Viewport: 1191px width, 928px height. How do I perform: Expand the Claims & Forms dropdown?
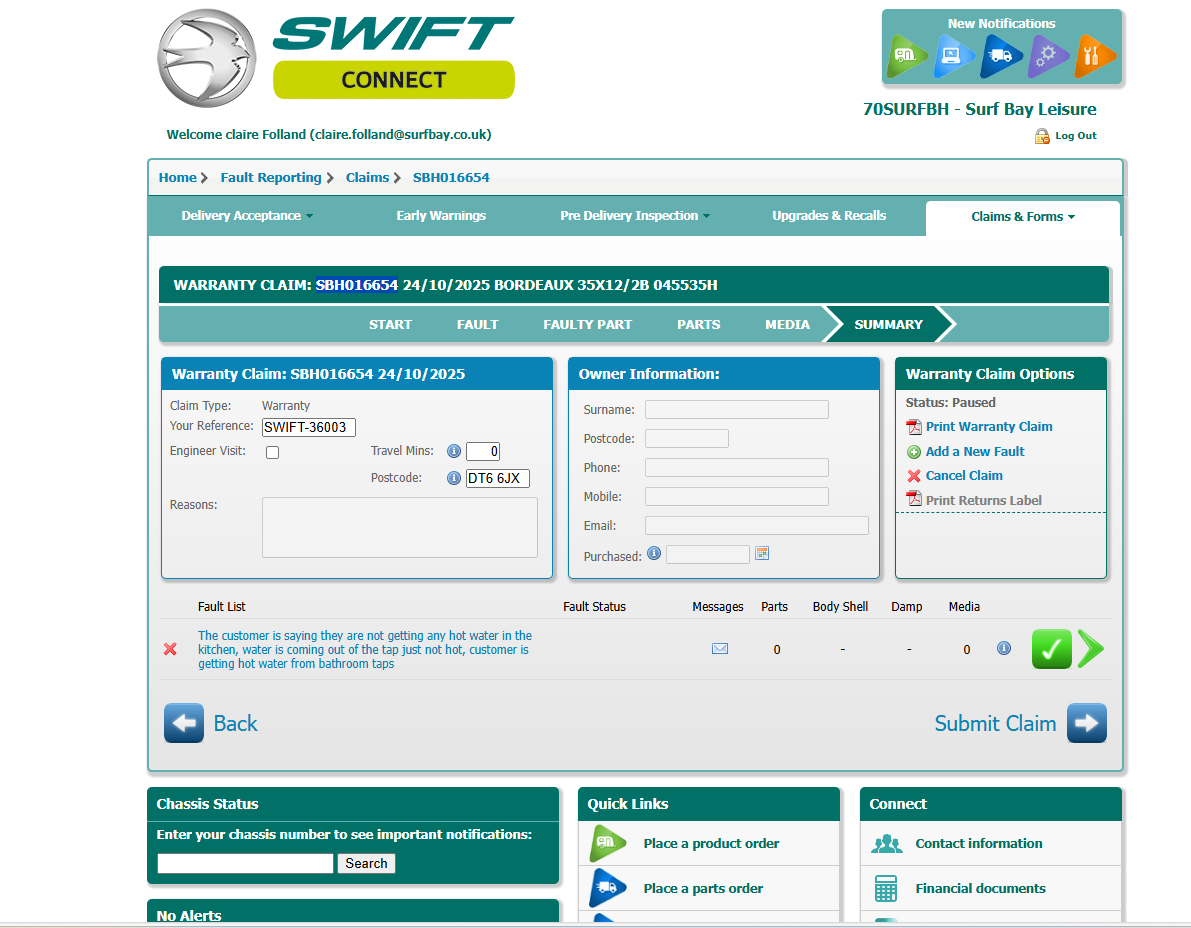[x=1023, y=216]
